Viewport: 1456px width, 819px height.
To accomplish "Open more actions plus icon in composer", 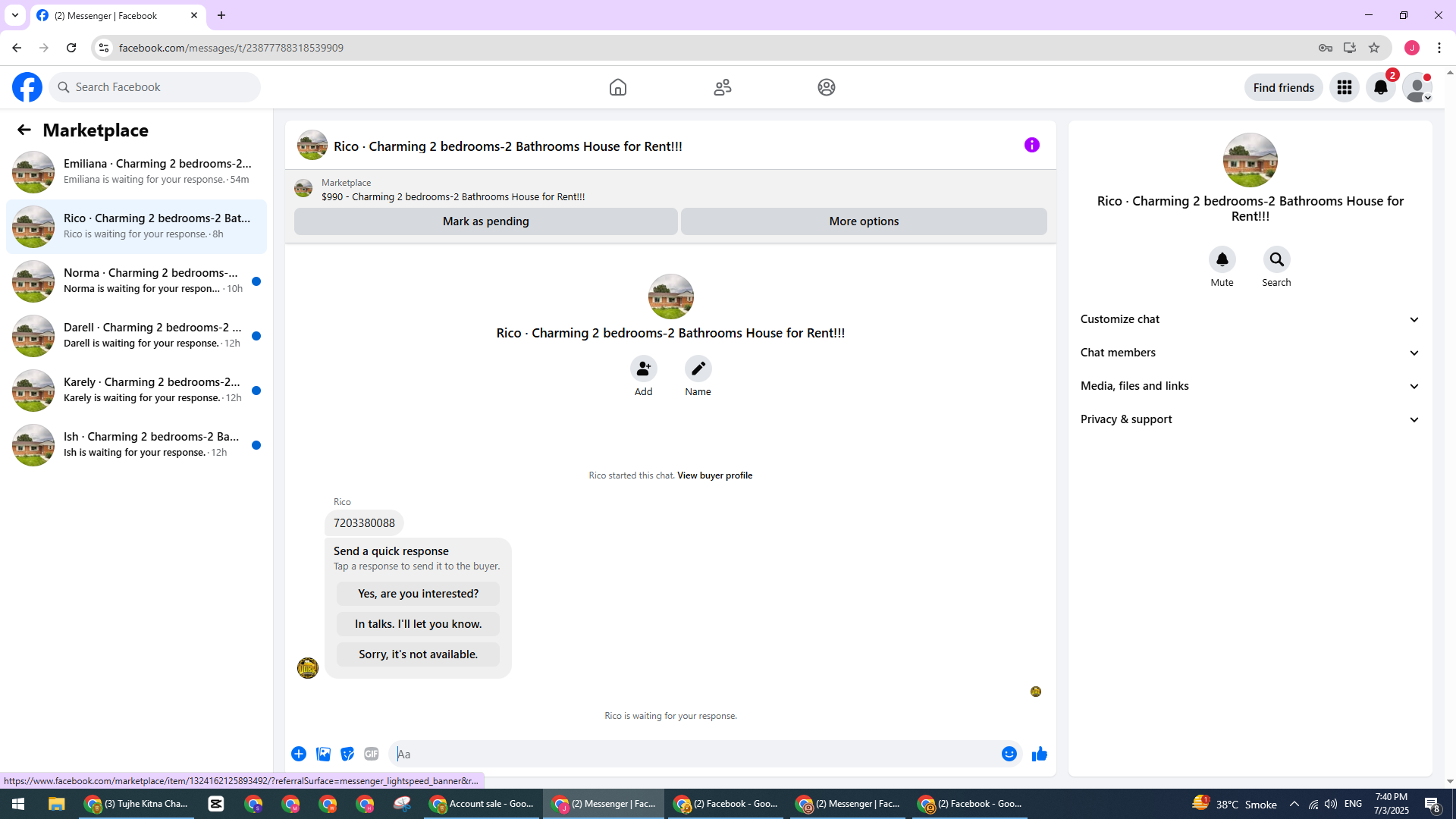I will click(299, 754).
